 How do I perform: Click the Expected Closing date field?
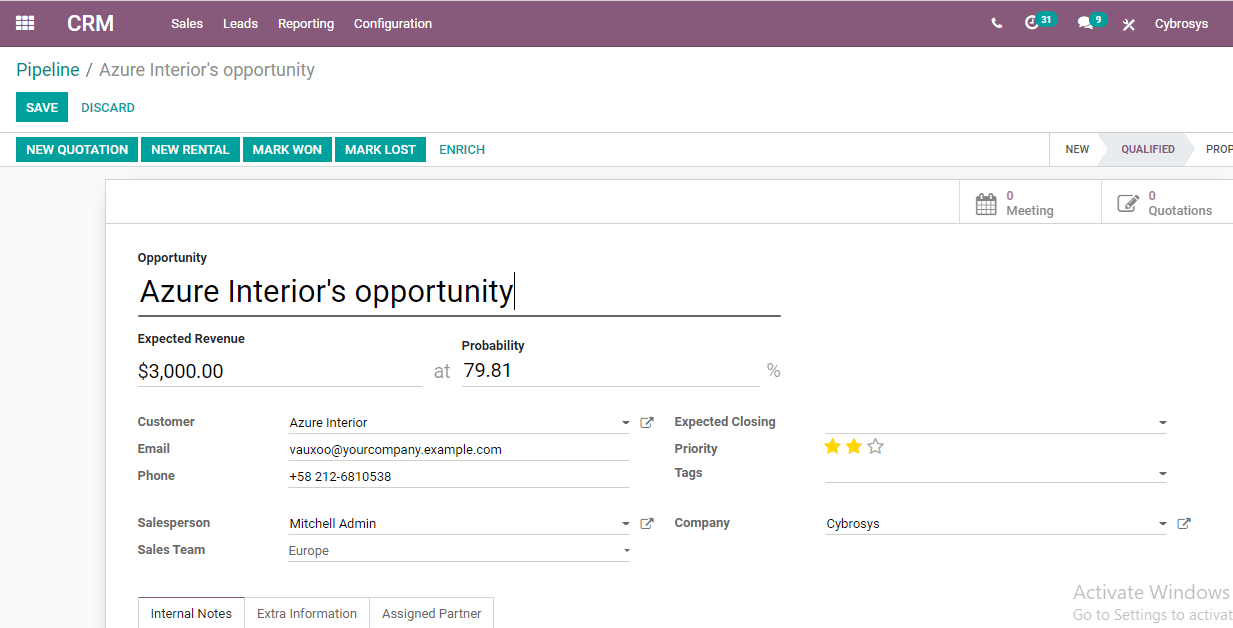point(996,423)
